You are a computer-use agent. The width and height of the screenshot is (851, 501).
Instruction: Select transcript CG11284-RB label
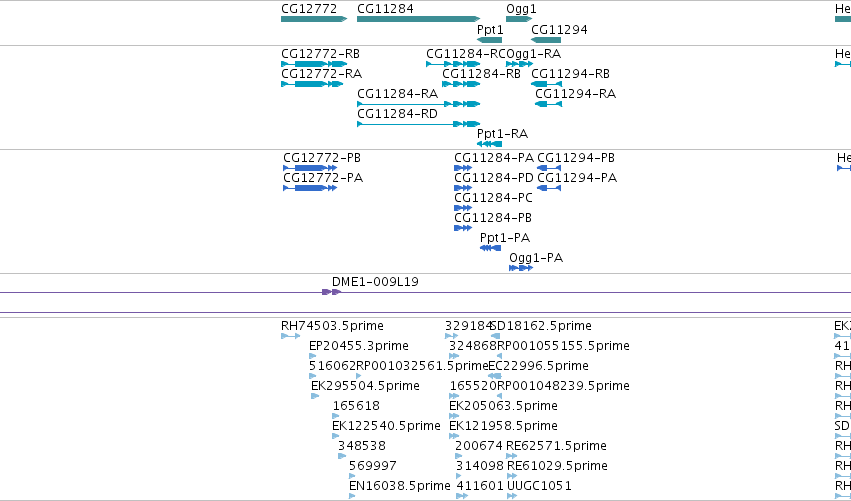click(x=481, y=73)
